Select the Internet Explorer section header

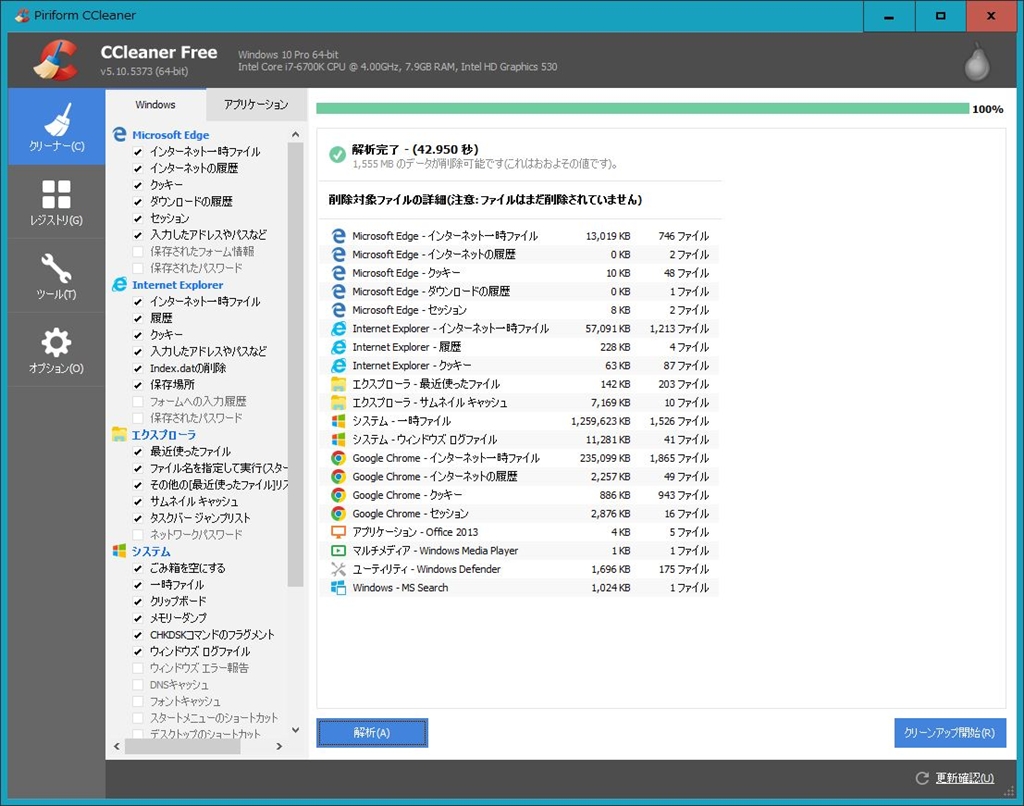click(x=178, y=285)
